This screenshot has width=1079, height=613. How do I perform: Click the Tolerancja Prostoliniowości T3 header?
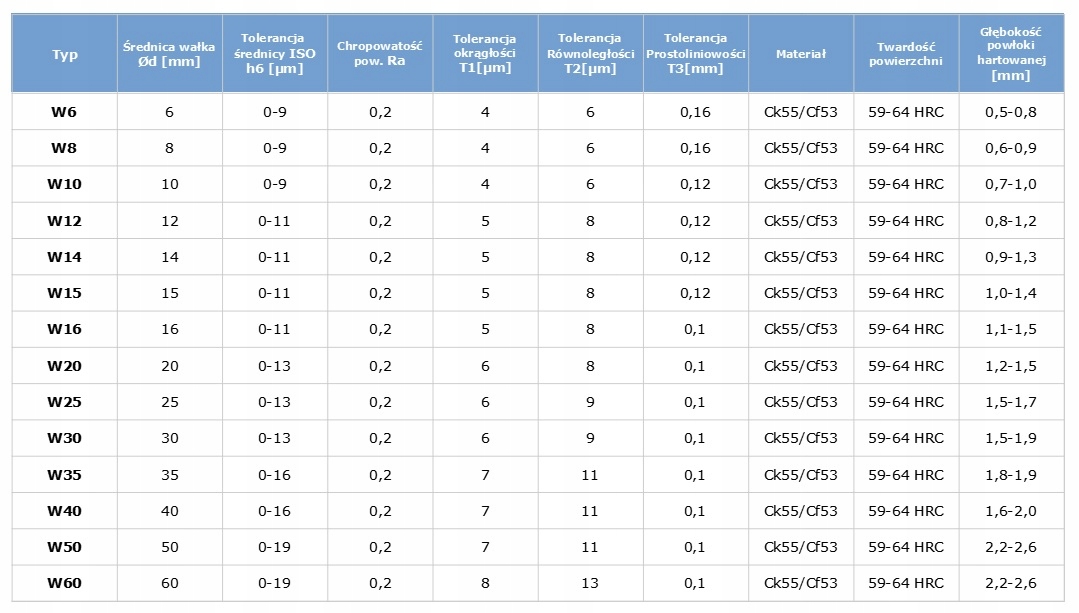pos(695,54)
